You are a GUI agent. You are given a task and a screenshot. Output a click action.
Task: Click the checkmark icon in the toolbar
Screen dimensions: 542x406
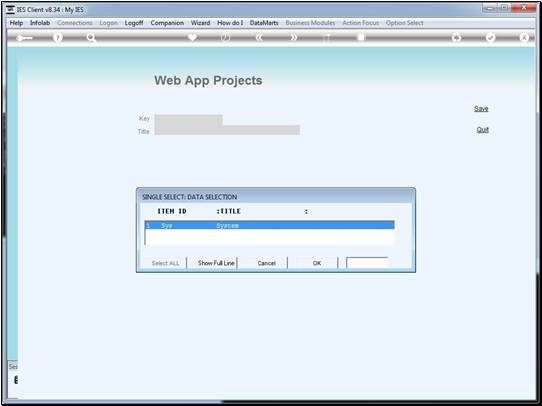coord(490,37)
